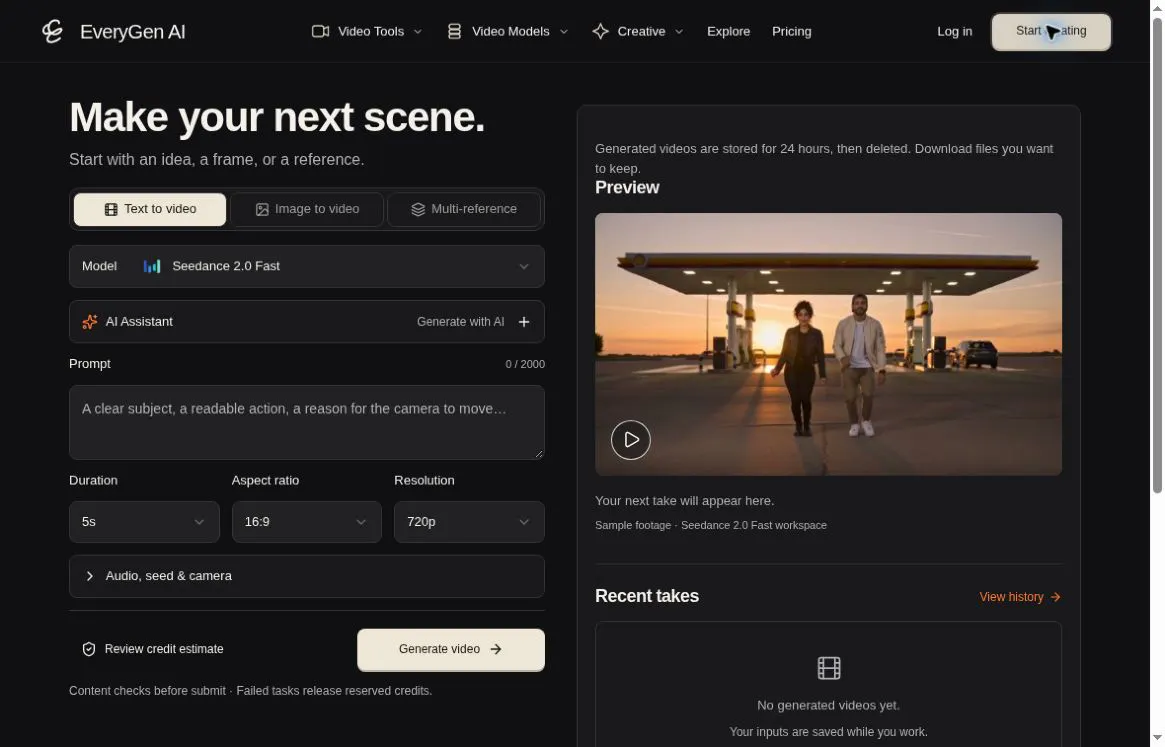
Task: Click the film icon in Recent takes
Action: (x=828, y=668)
